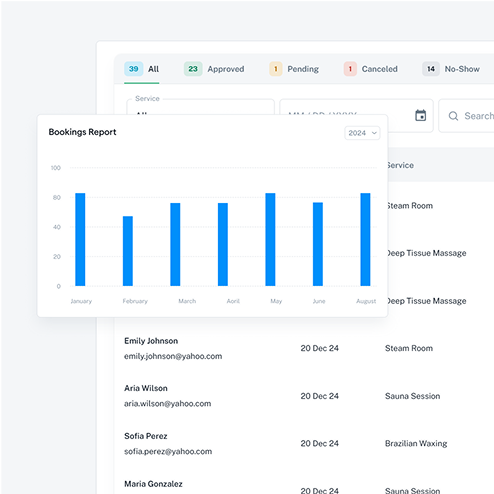Click the August bar in chart
Viewport: 494px width, 494px height.
pyautogui.click(x=365, y=239)
